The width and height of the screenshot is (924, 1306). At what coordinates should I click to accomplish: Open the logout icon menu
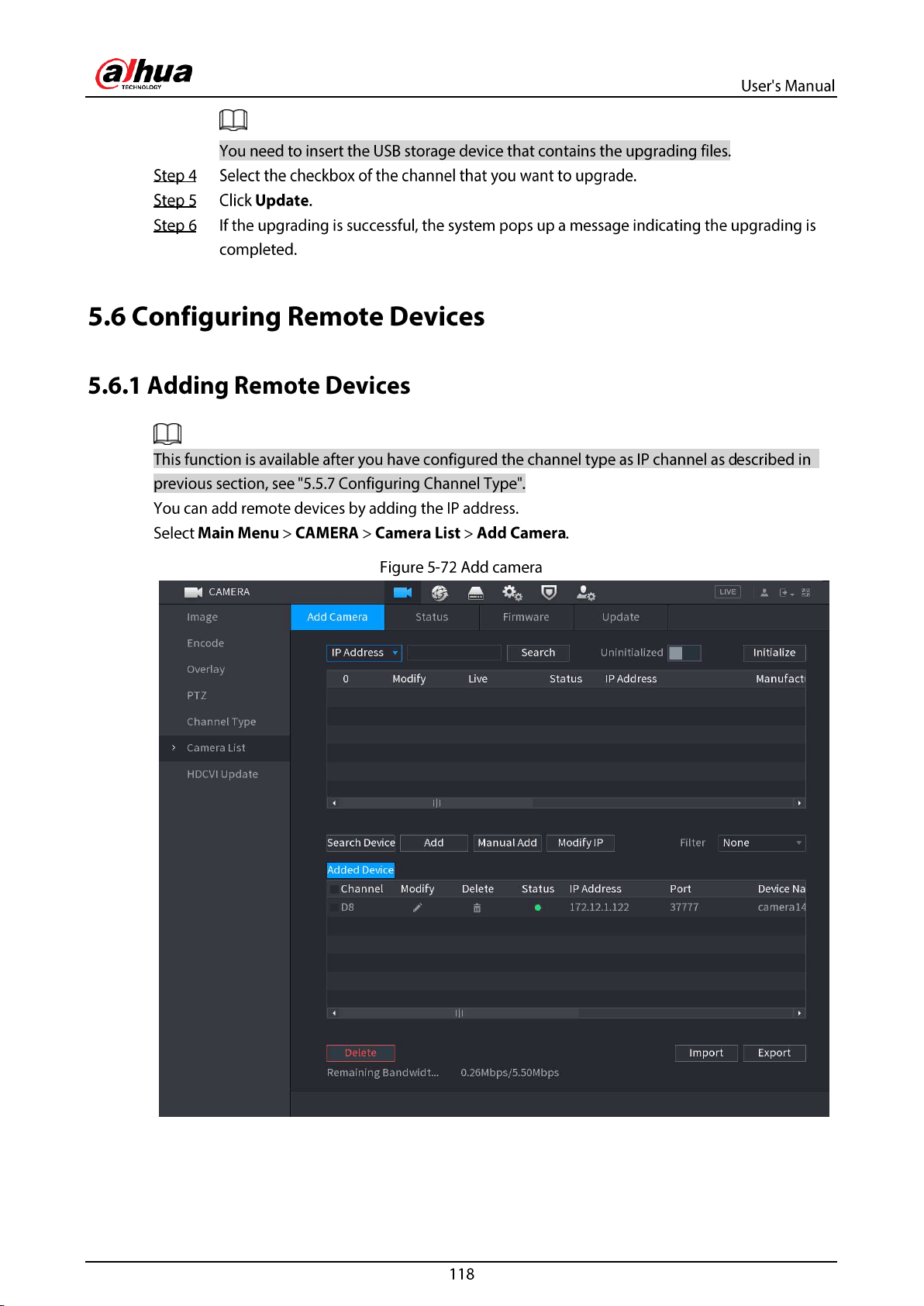pyautogui.click(x=787, y=592)
